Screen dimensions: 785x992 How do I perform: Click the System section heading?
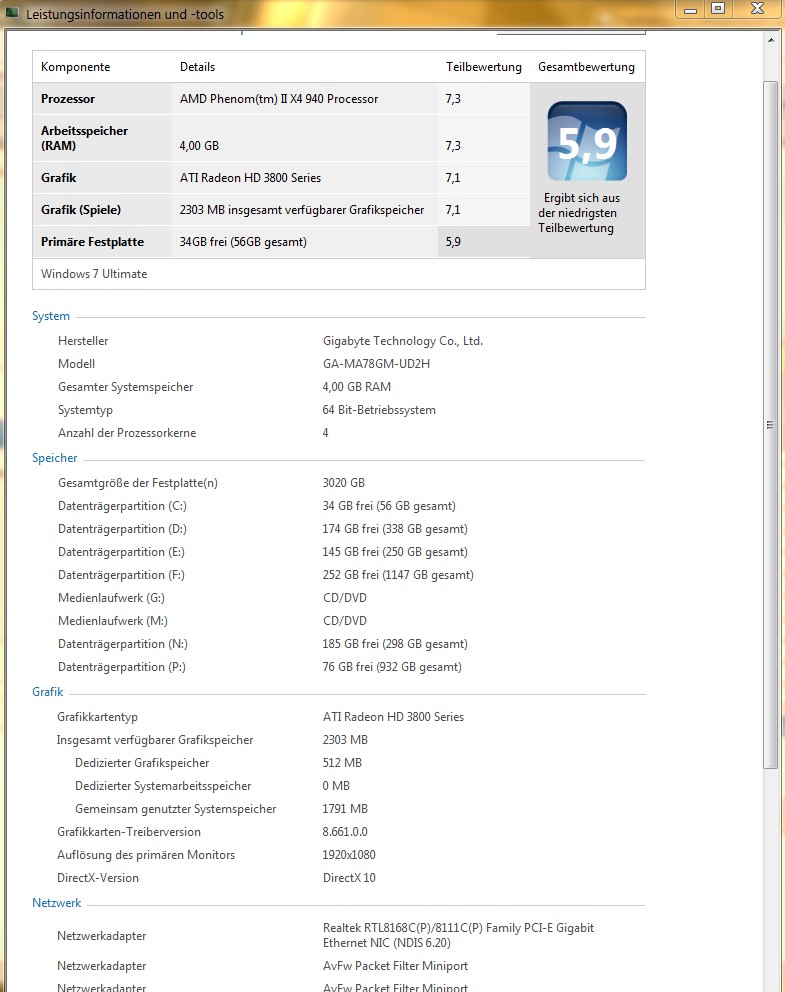coord(51,316)
